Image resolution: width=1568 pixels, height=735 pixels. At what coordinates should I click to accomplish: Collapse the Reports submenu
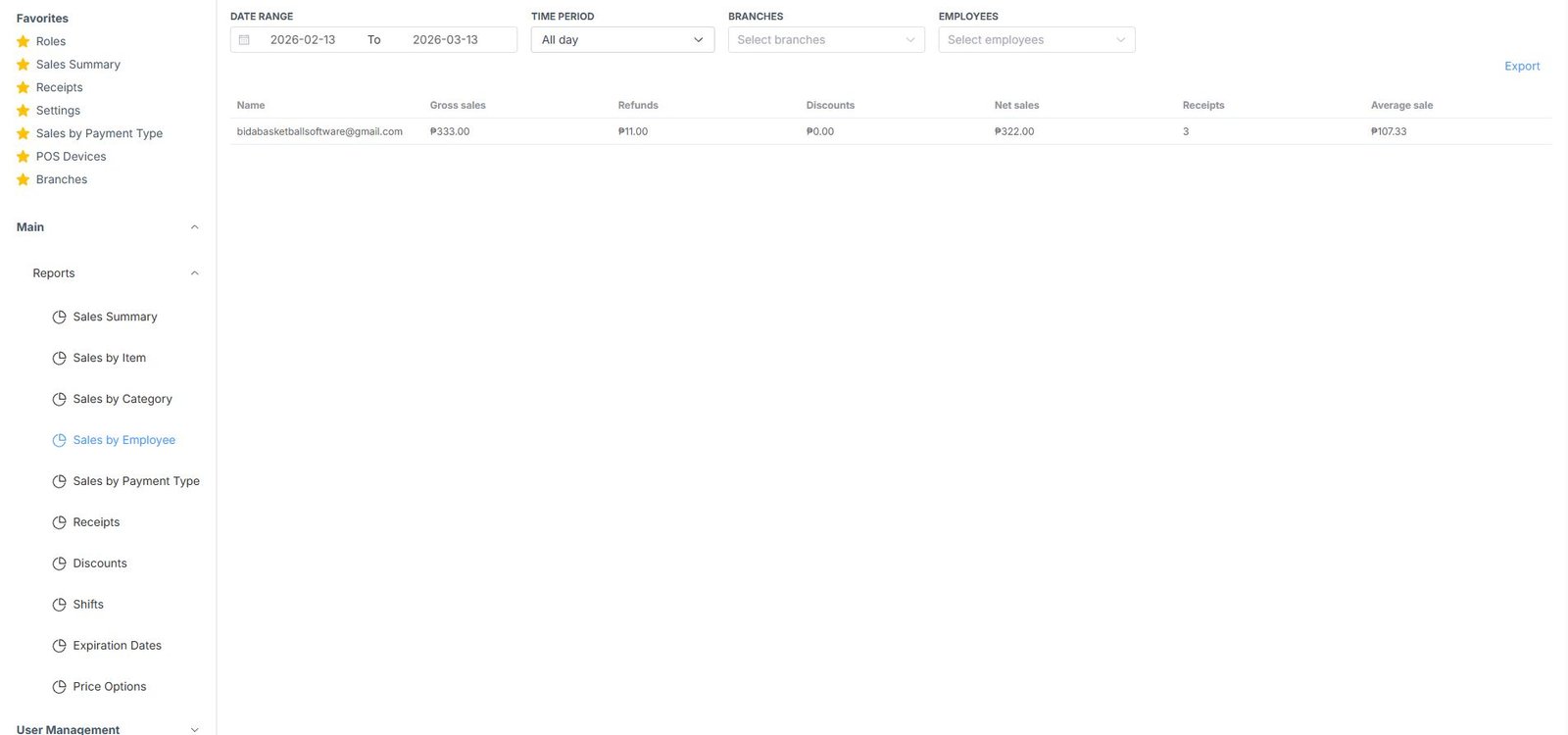(x=194, y=273)
